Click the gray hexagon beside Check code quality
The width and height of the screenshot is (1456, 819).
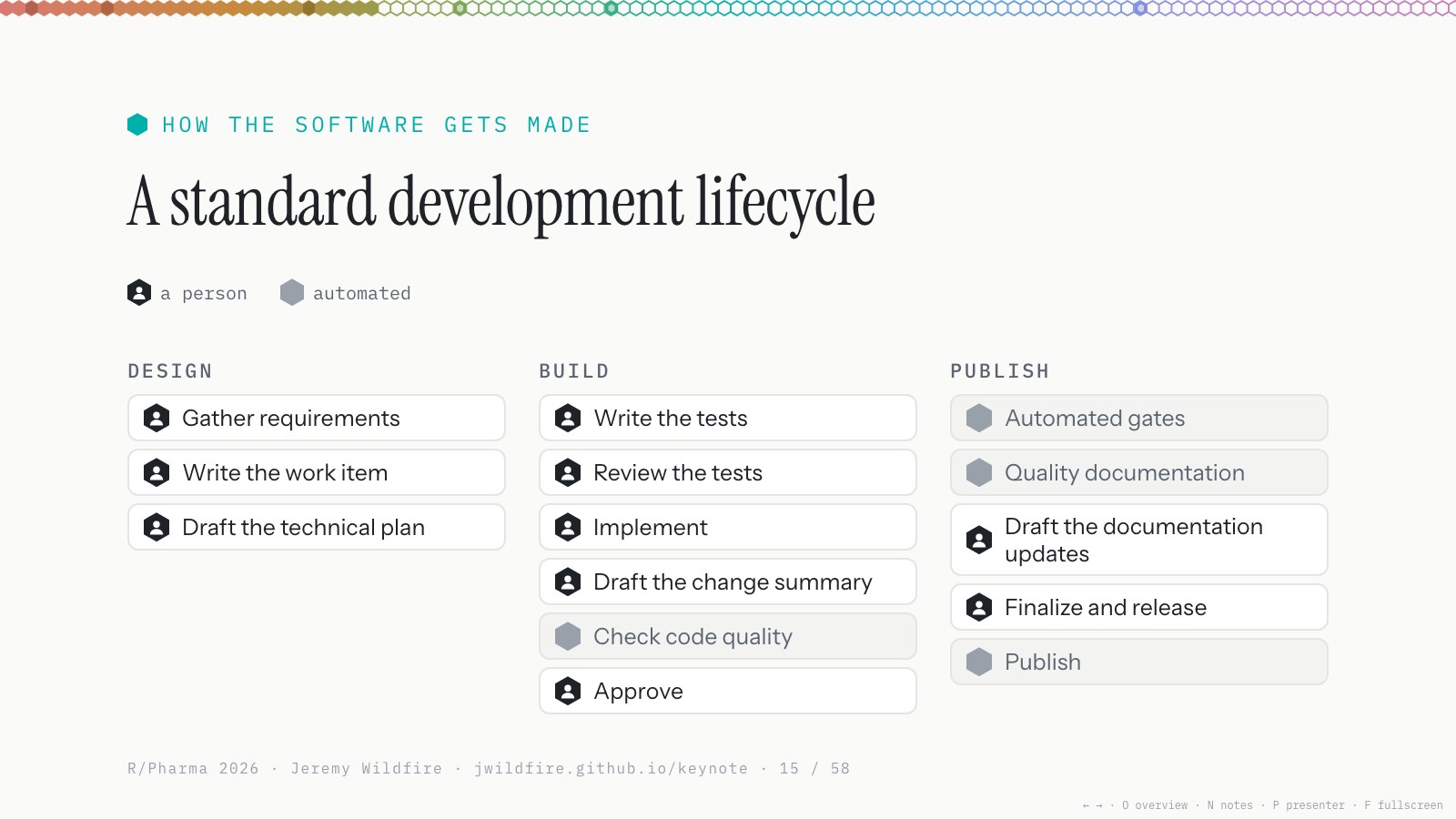(x=568, y=637)
